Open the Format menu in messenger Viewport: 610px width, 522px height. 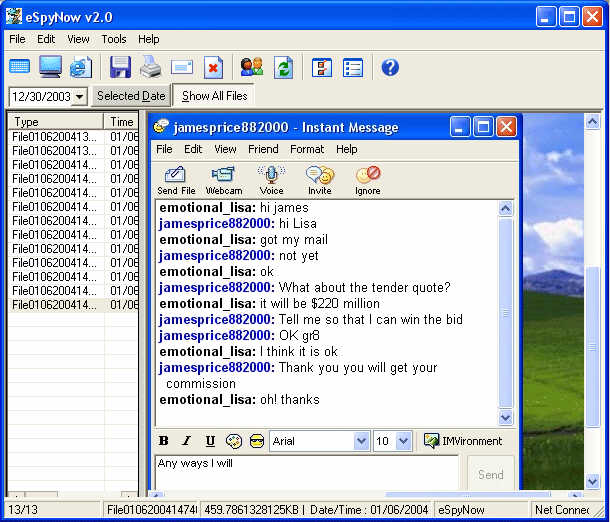tap(307, 149)
